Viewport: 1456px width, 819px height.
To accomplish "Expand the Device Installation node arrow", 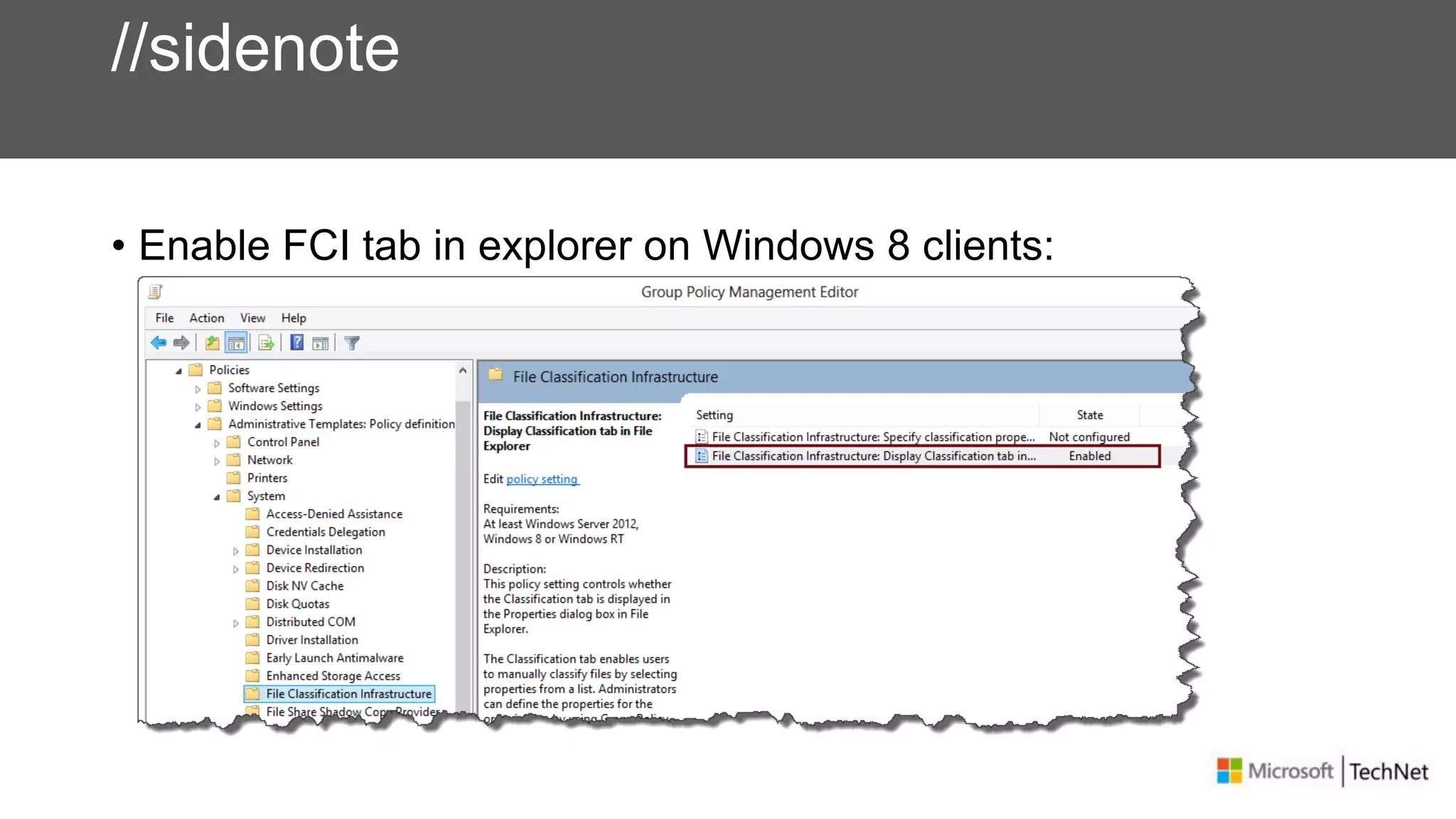I will pos(236,551).
